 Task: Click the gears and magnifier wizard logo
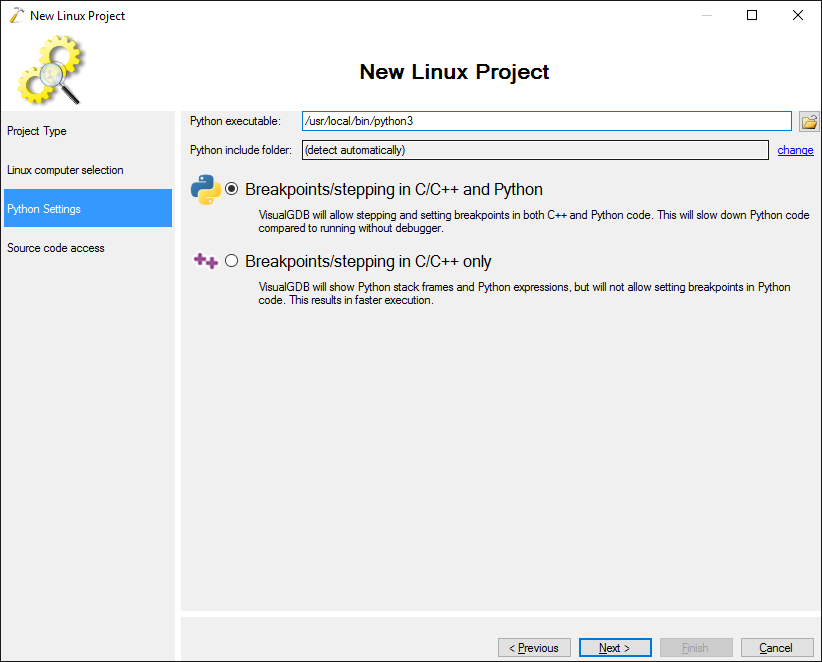click(50, 70)
